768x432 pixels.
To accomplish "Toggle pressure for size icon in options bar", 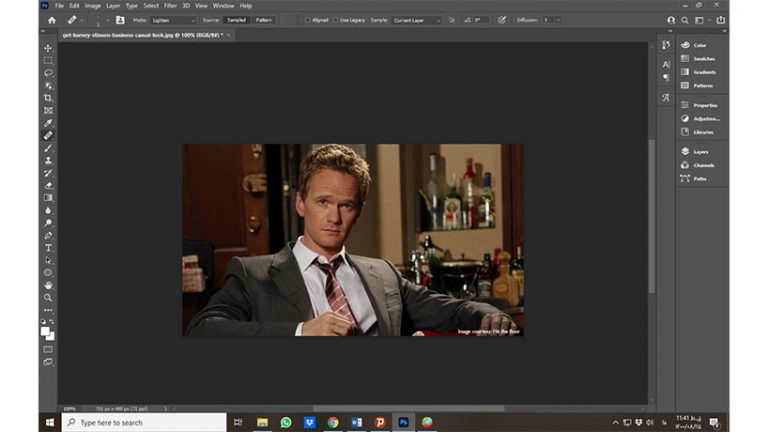I will click(502, 20).
